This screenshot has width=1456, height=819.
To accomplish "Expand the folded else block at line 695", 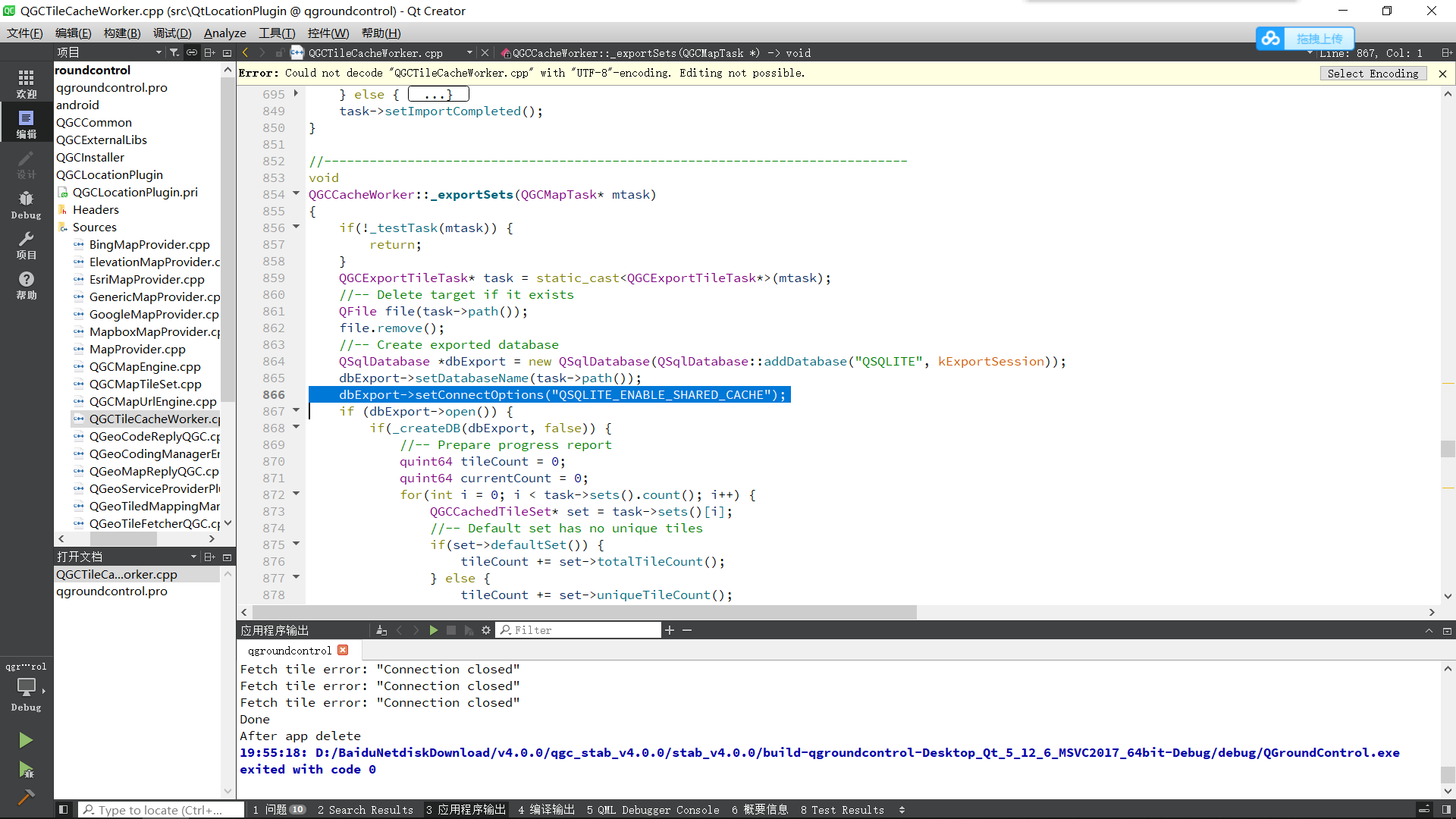I will 297,94.
